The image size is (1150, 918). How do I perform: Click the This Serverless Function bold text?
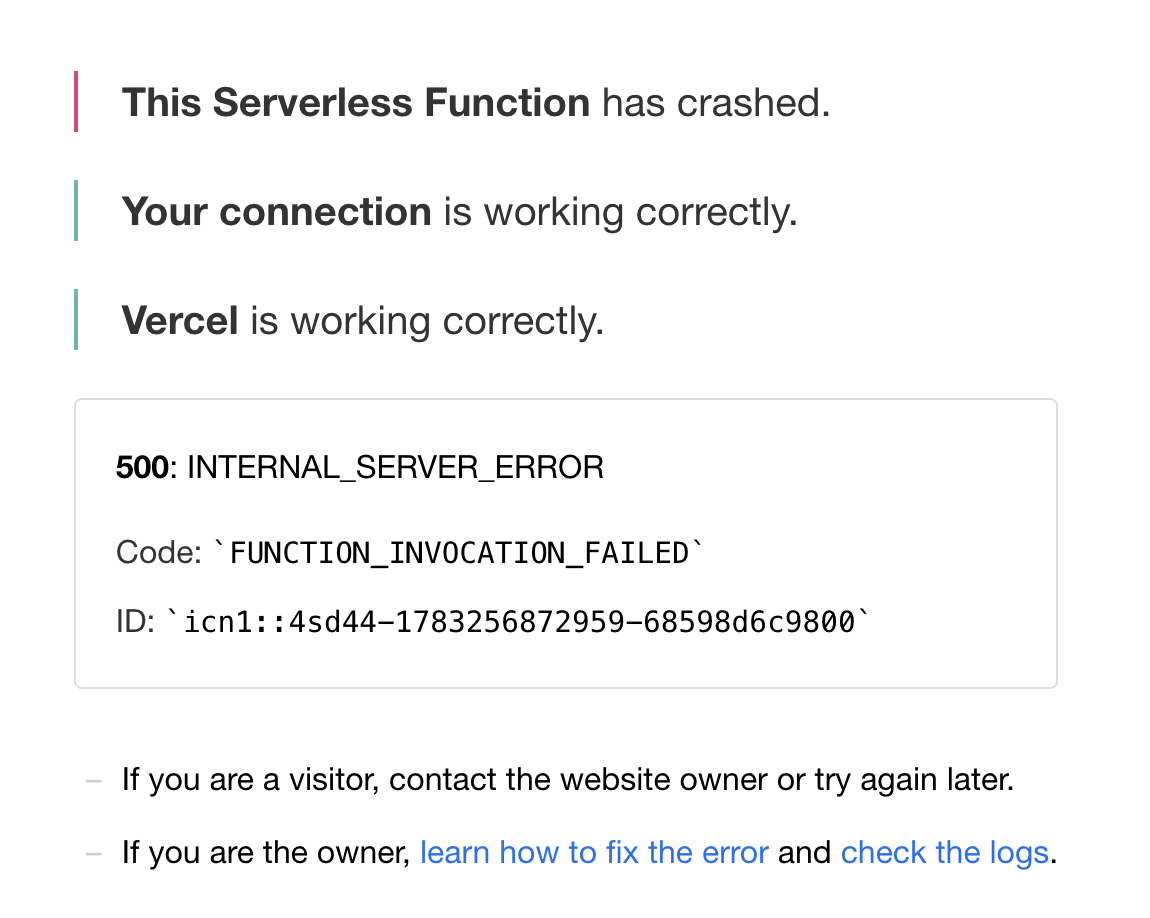[x=356, y=102]
